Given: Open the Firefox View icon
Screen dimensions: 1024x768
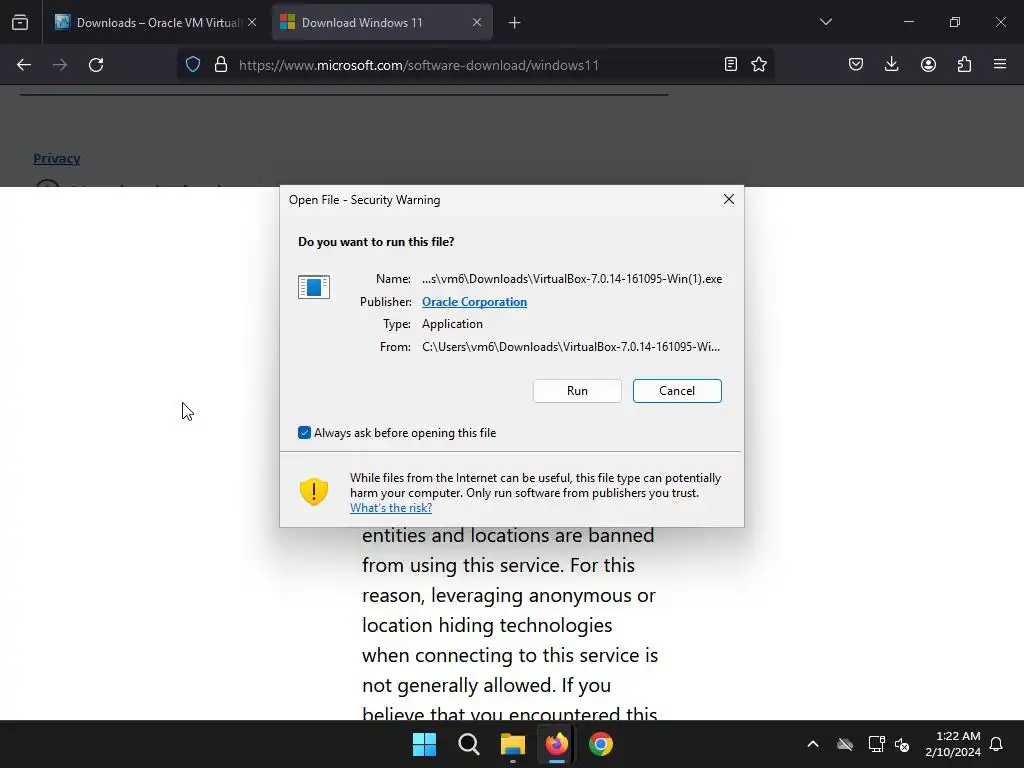Looking at the screenshot, I should [x=20, y=23].
